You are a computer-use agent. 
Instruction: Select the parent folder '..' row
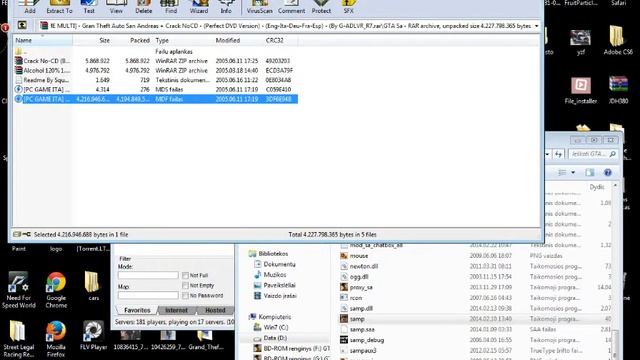156,51
